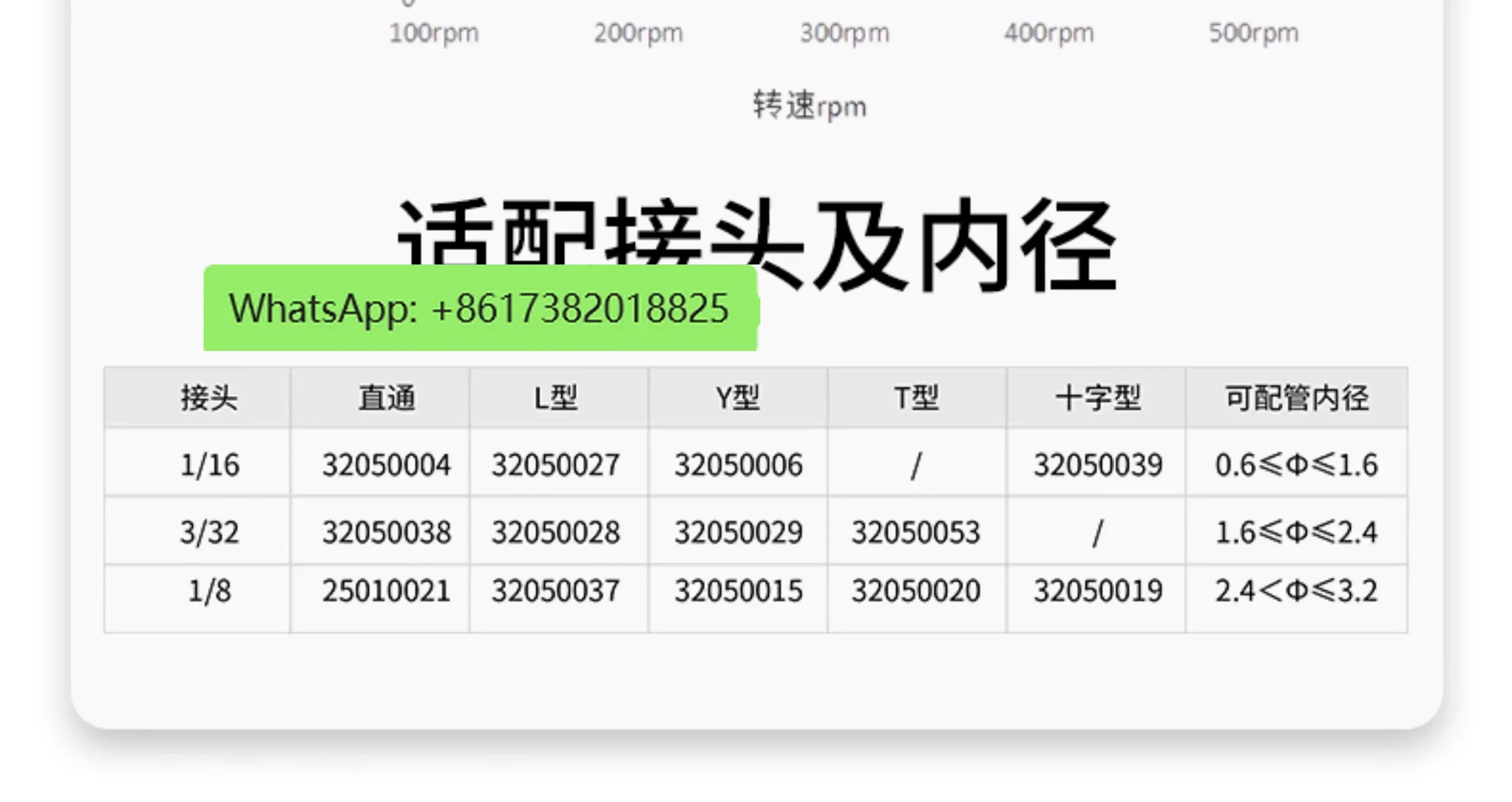Screen dimensions: 1512x802
Task: Click the 300rpm axis label
Action: 844,33
